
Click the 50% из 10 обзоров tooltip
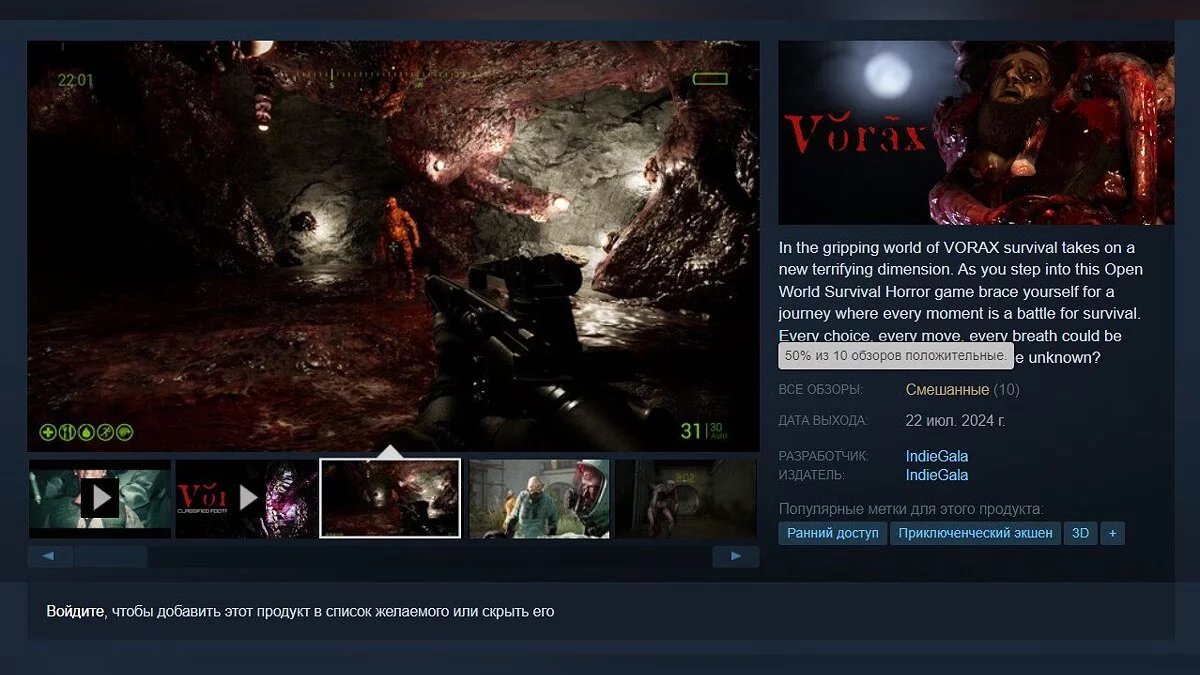tap(895, 356)
